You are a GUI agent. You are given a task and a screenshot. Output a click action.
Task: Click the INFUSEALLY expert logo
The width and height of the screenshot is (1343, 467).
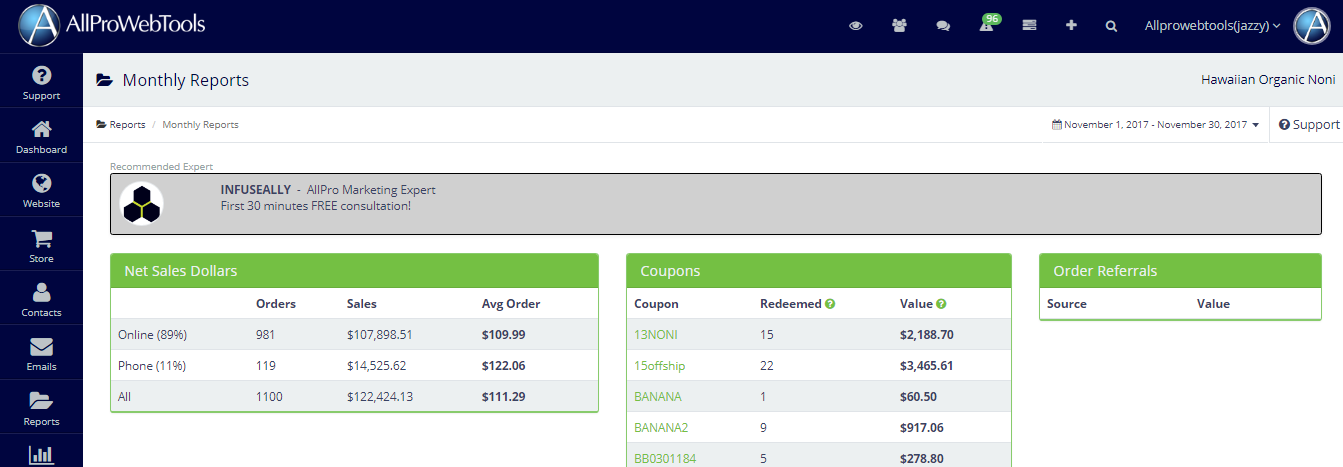(x=141, y=203)
